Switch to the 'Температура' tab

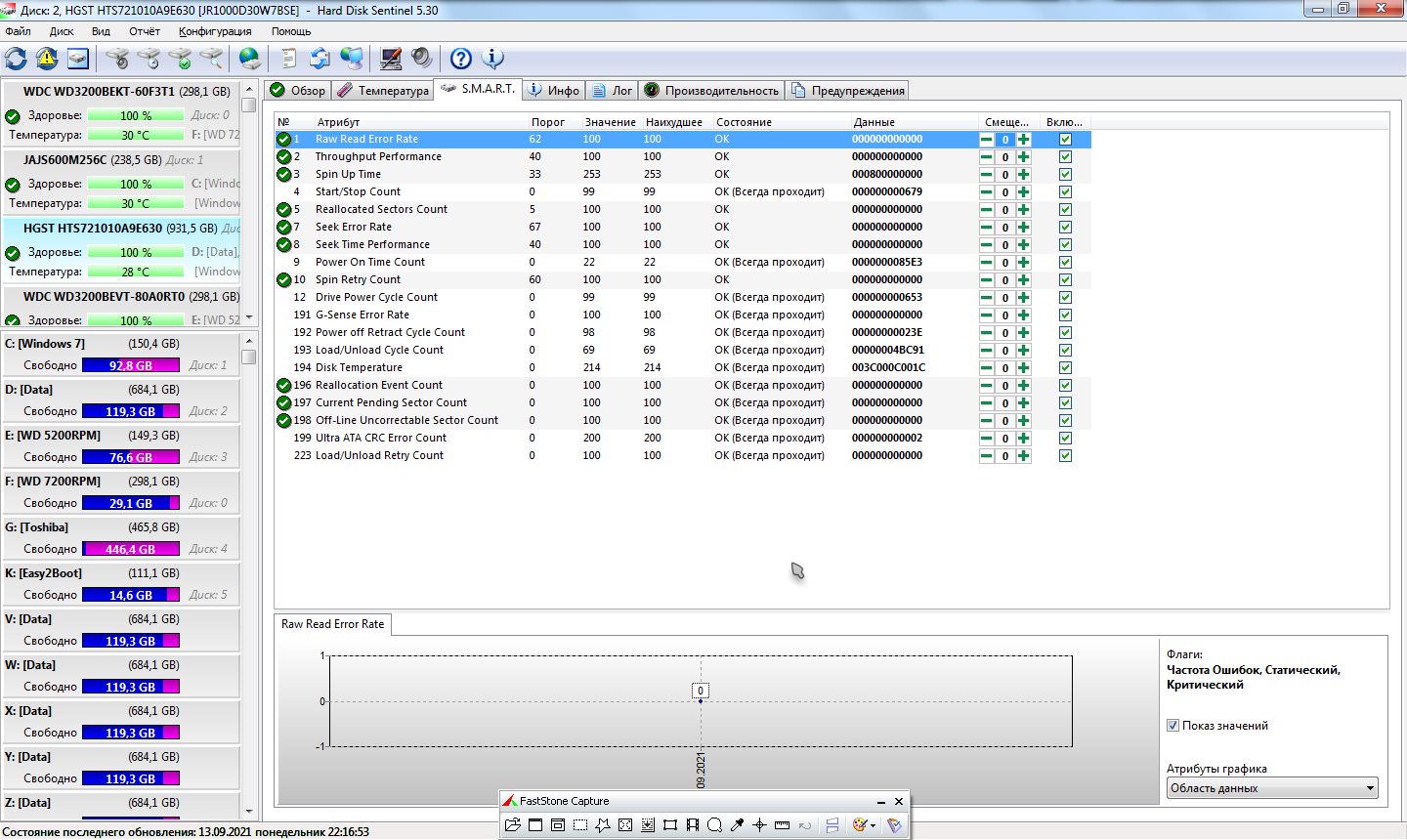(383, 91)
